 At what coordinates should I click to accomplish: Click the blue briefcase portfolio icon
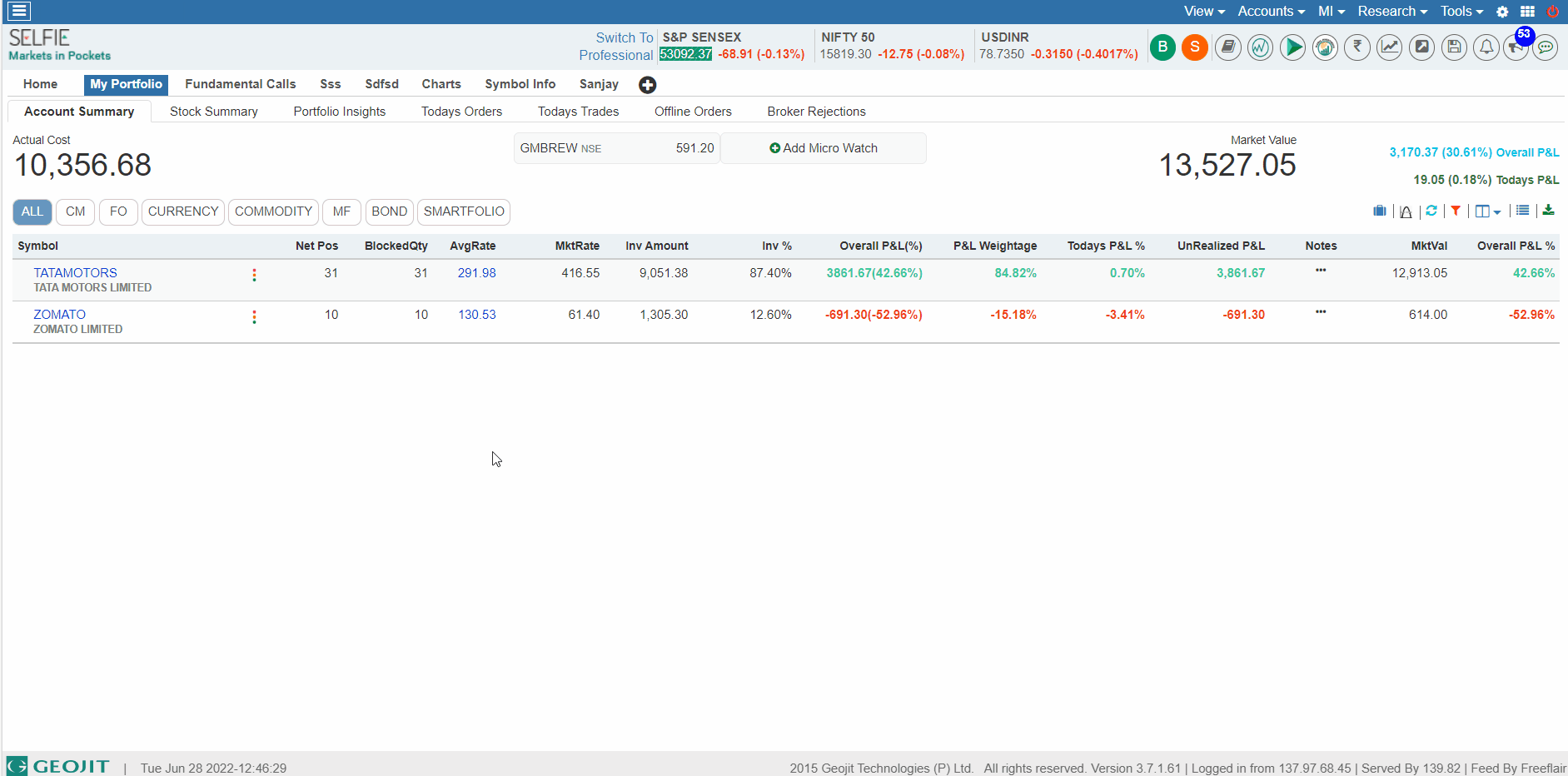[x=1380, y=211]
